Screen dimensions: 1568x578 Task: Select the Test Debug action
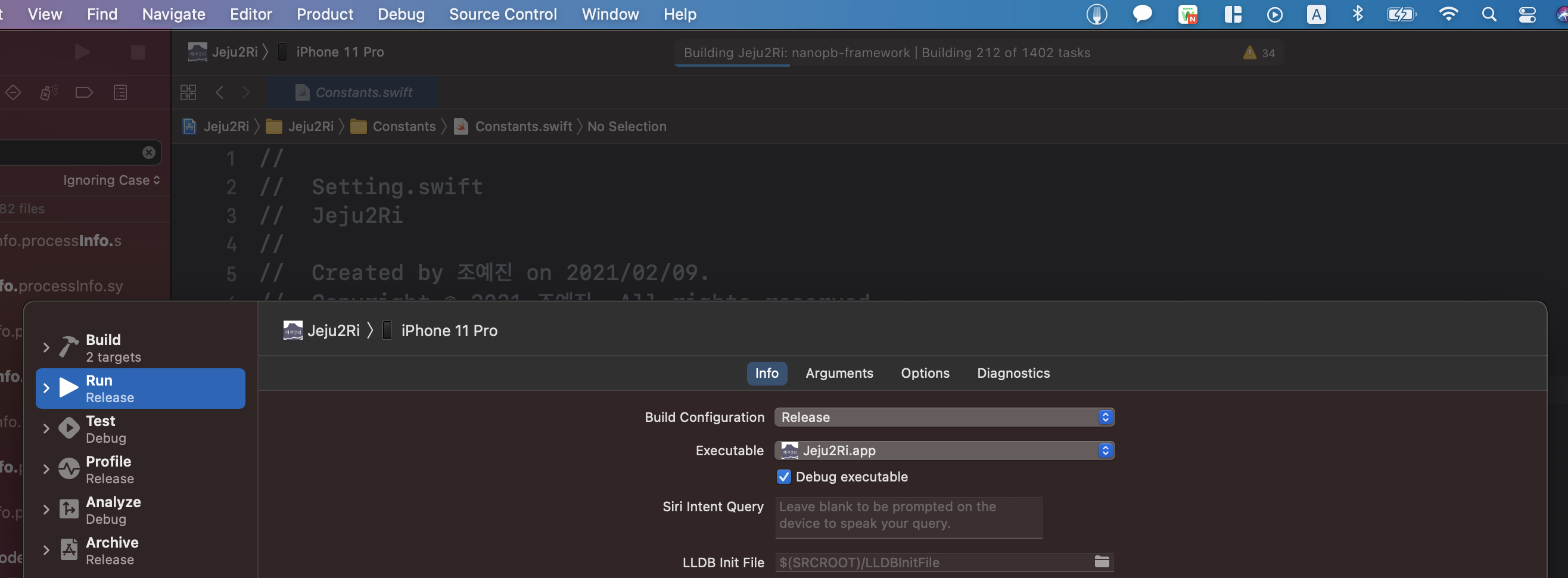[141, 429]
